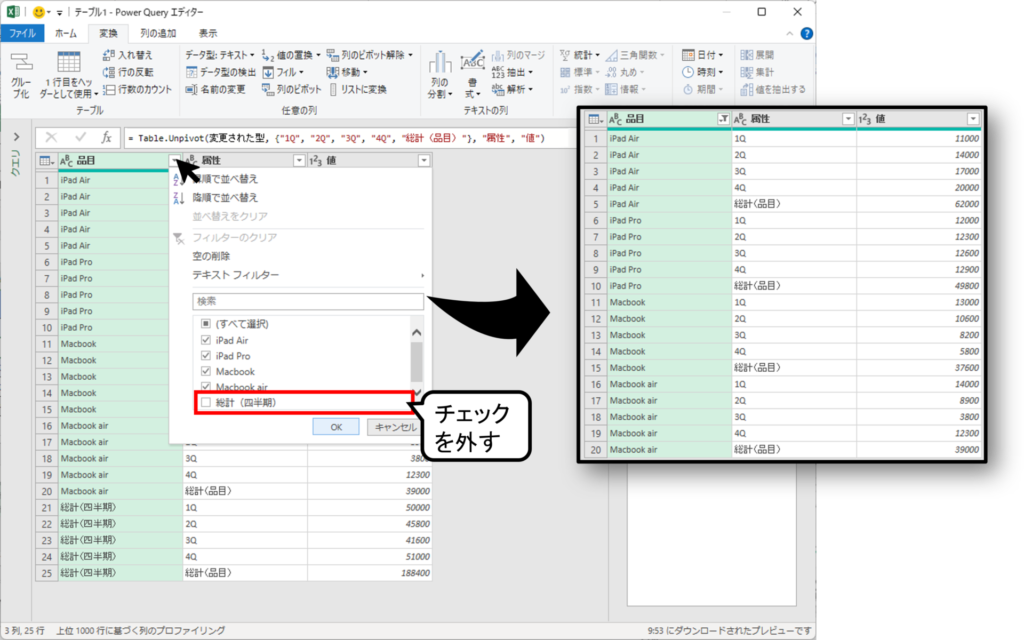
Task: Click the Transpose (入れ替え) icon
Action: (x=128, y=55)
